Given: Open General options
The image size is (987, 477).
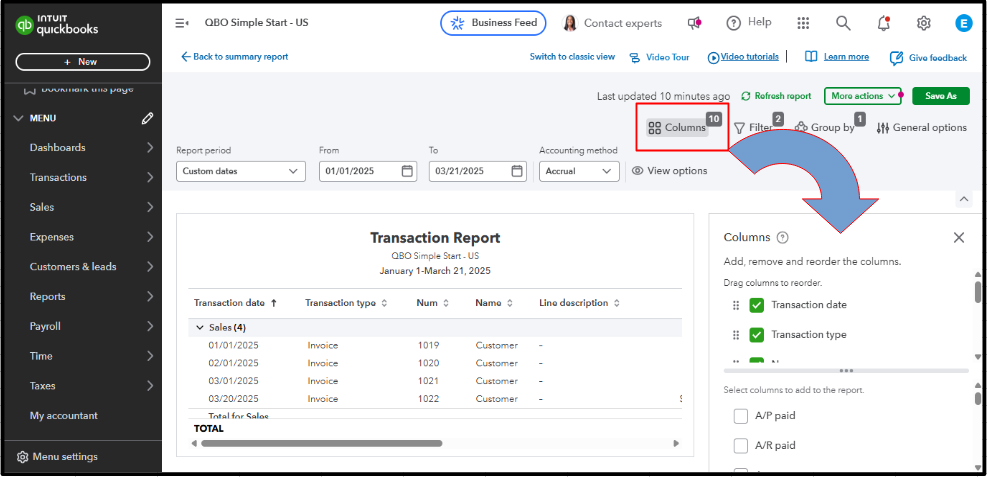Looking at the screenshot, I should pos(922,128).
